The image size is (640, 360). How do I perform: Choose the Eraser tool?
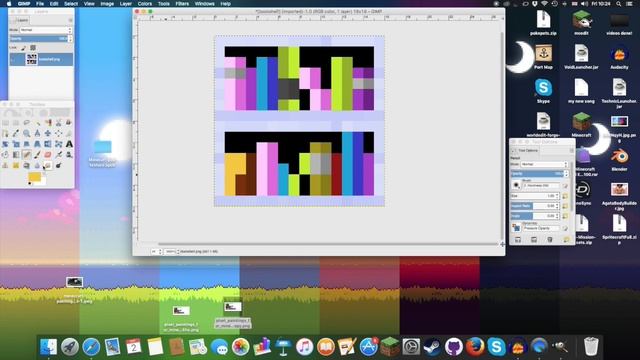pos(48,154)
